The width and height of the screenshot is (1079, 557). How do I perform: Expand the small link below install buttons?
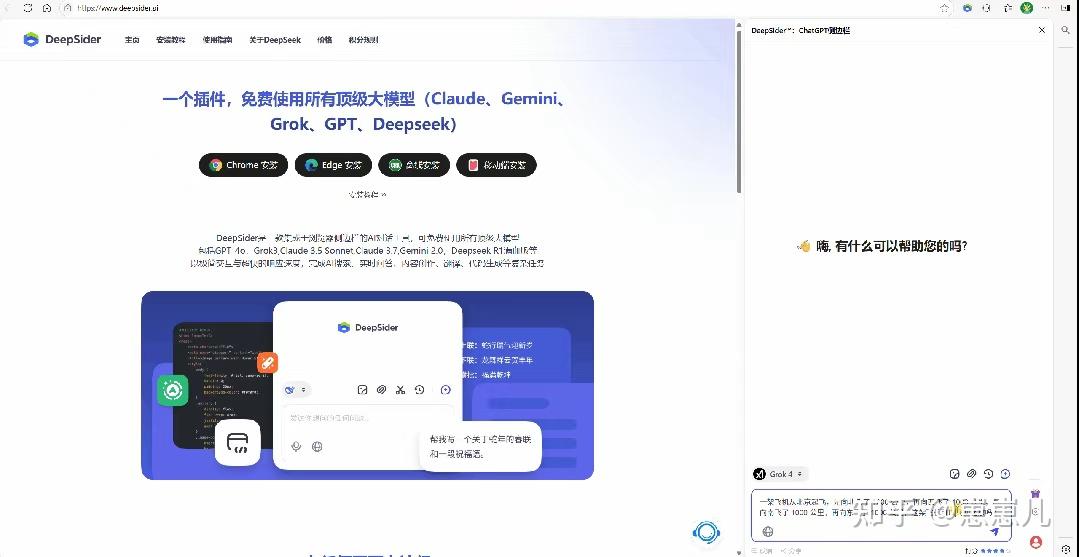[x=367, y=194]
